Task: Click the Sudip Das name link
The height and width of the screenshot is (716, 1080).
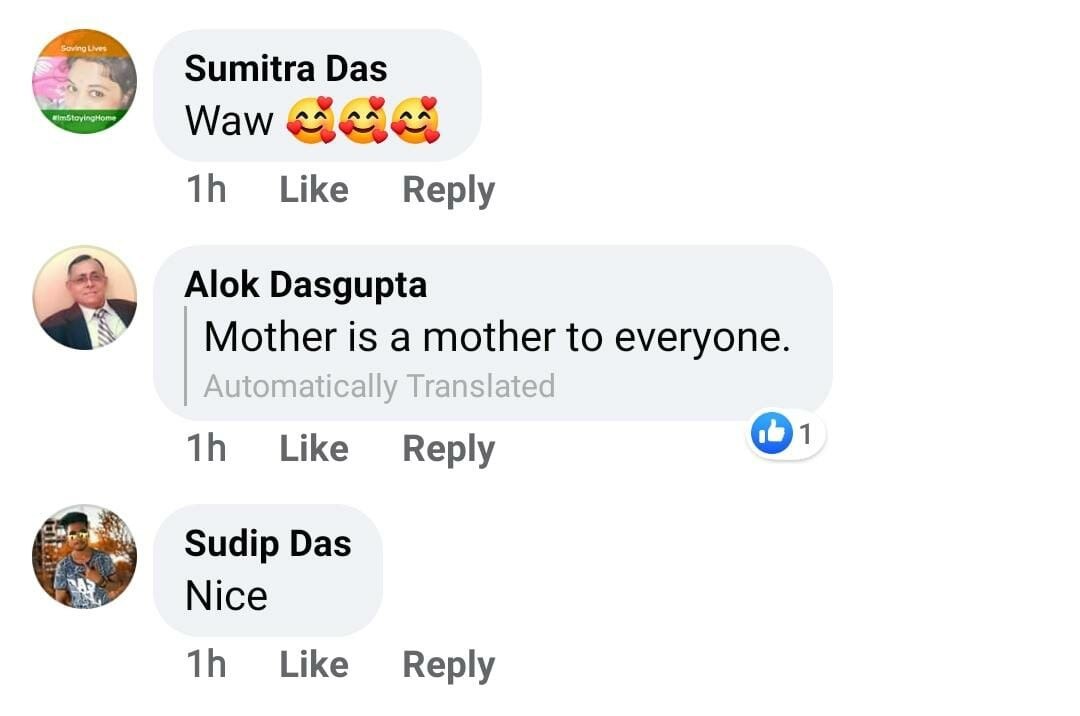Action: [x=268, y=544]
